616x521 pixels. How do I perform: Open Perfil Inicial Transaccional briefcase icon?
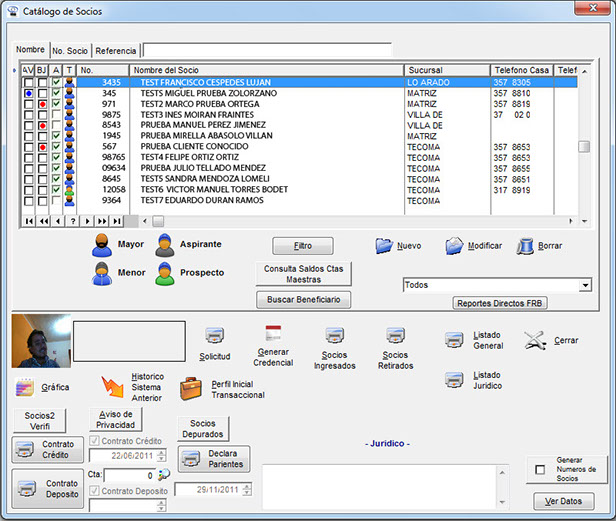[x=192, y=388]
